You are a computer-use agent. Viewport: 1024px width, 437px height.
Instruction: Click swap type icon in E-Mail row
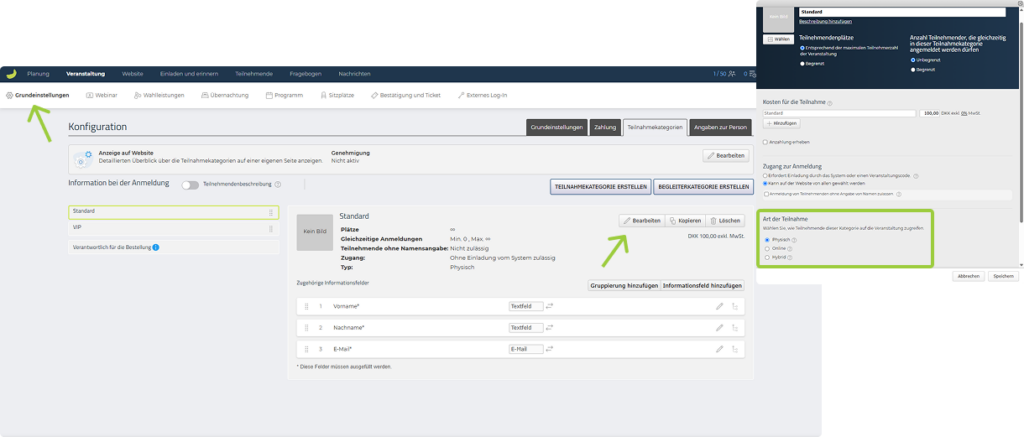click(550, 349)
